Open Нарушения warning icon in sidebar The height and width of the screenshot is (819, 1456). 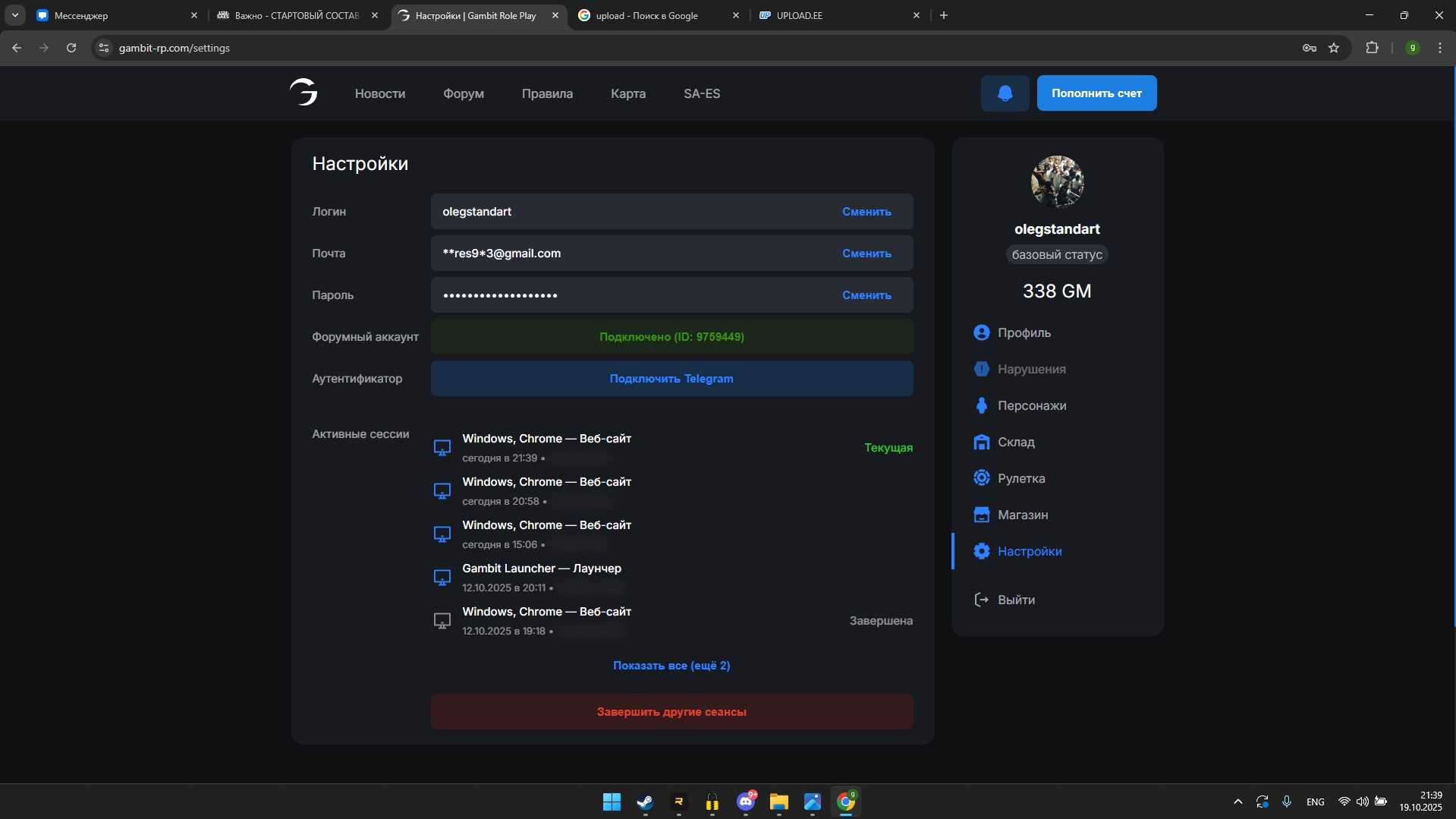coord(981,369)
